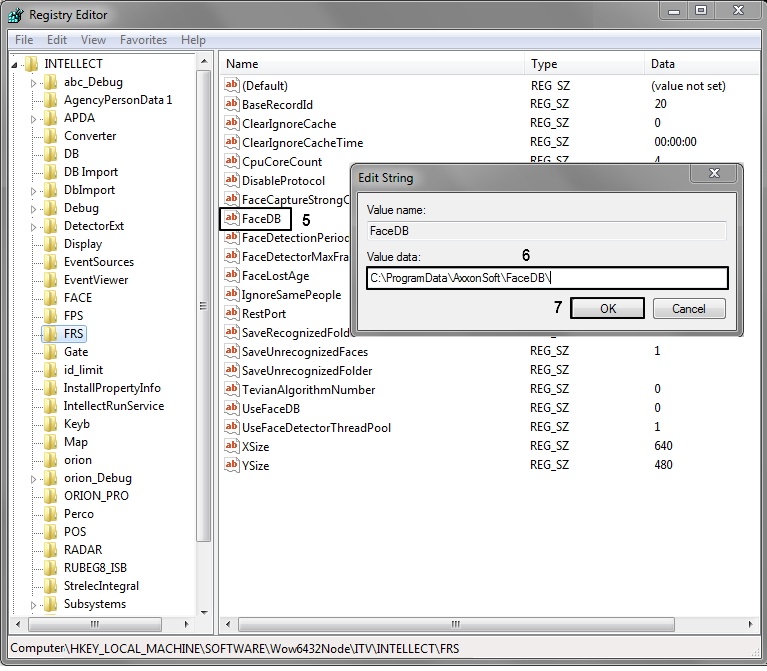The image size is (767, 671).
Task: Click the string icon next to XSize
Action: click(232, 446)
